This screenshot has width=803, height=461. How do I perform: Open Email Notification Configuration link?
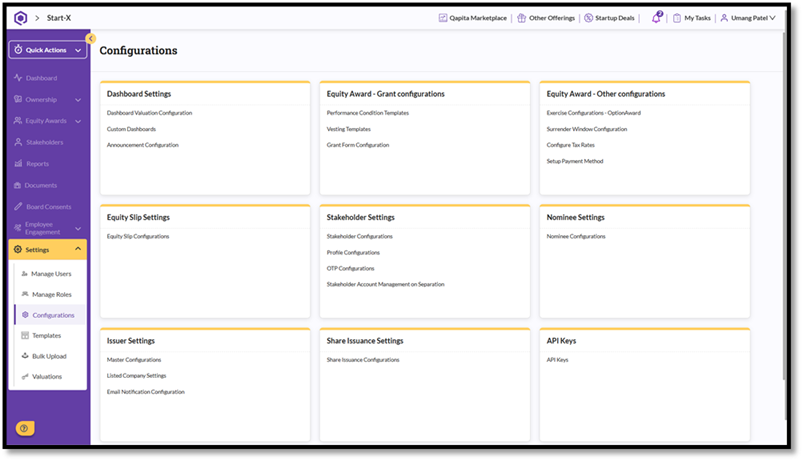click(x=145, y=392)
